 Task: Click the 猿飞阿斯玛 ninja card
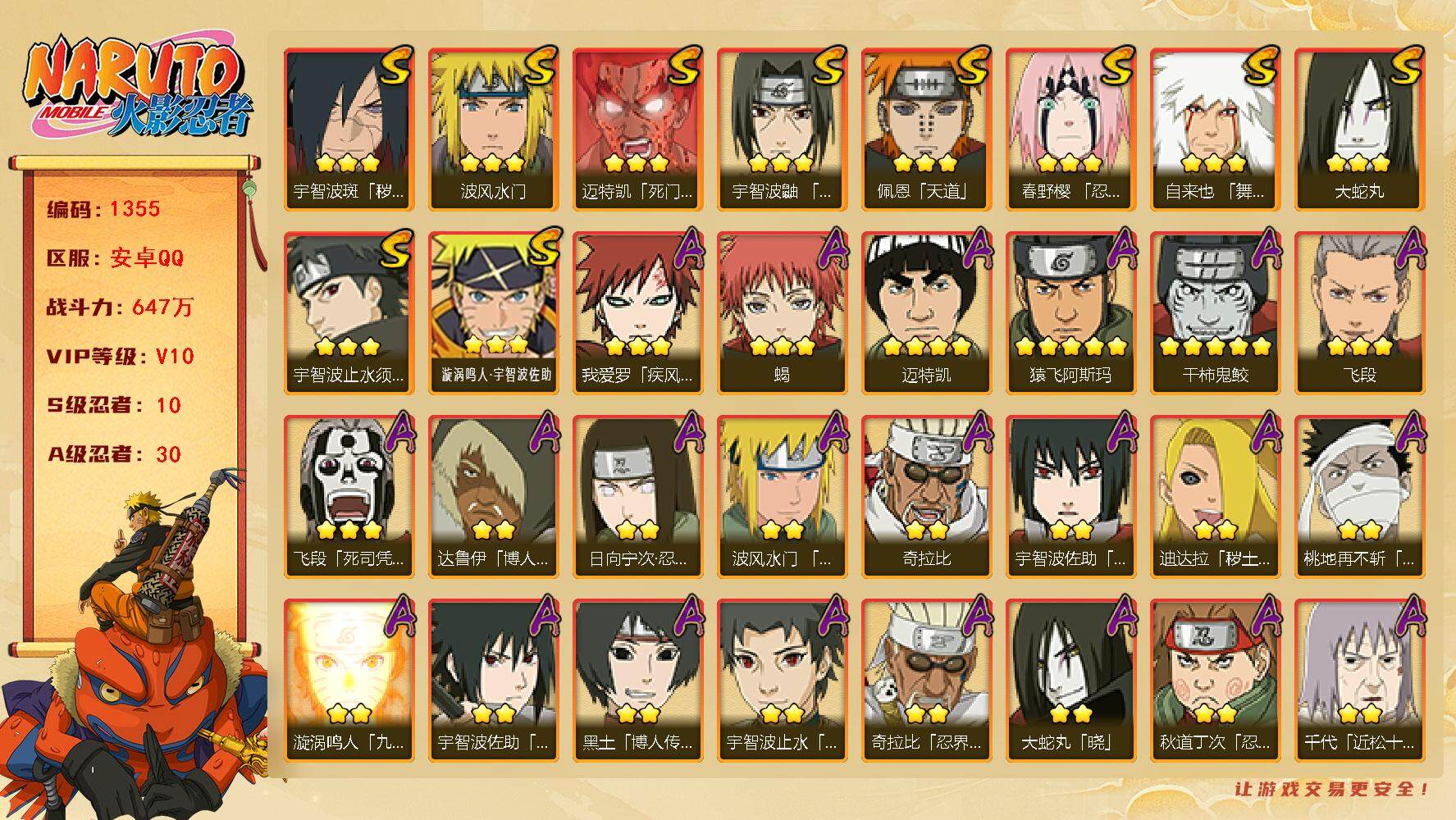[1070, 313]
